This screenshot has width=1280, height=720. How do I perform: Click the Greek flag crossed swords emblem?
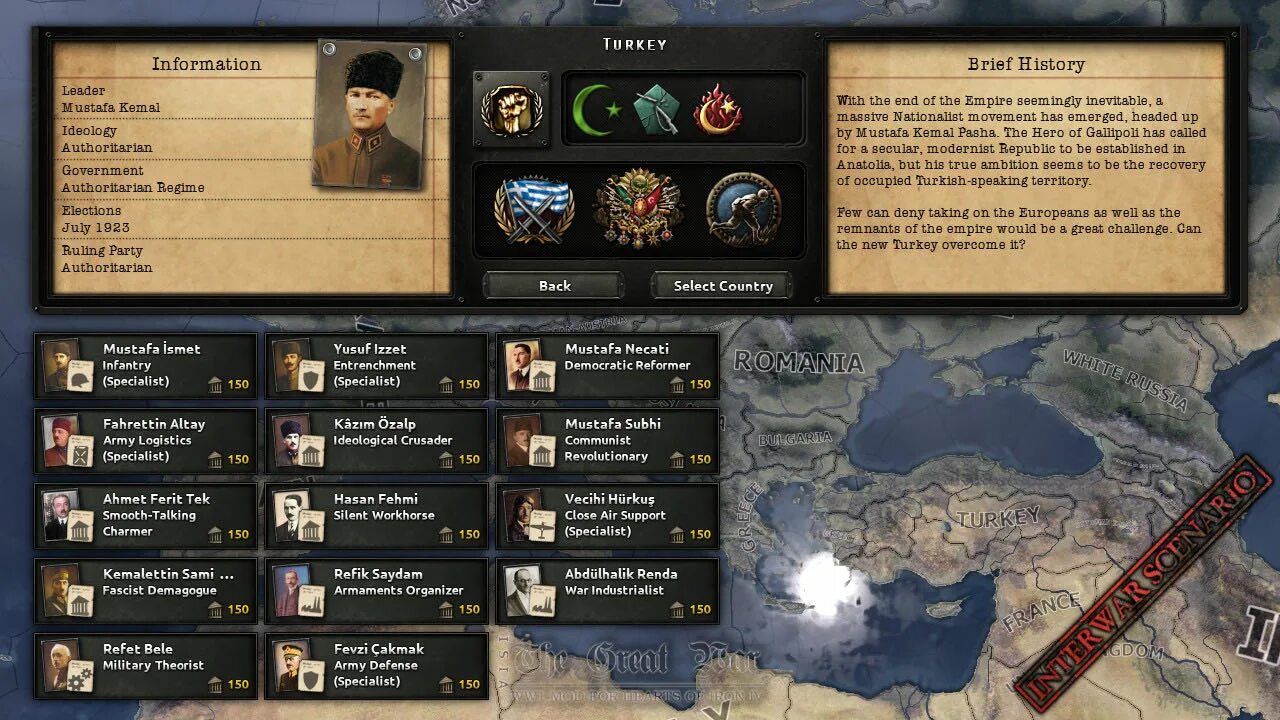pyautogui.click(x=533, y=209)
